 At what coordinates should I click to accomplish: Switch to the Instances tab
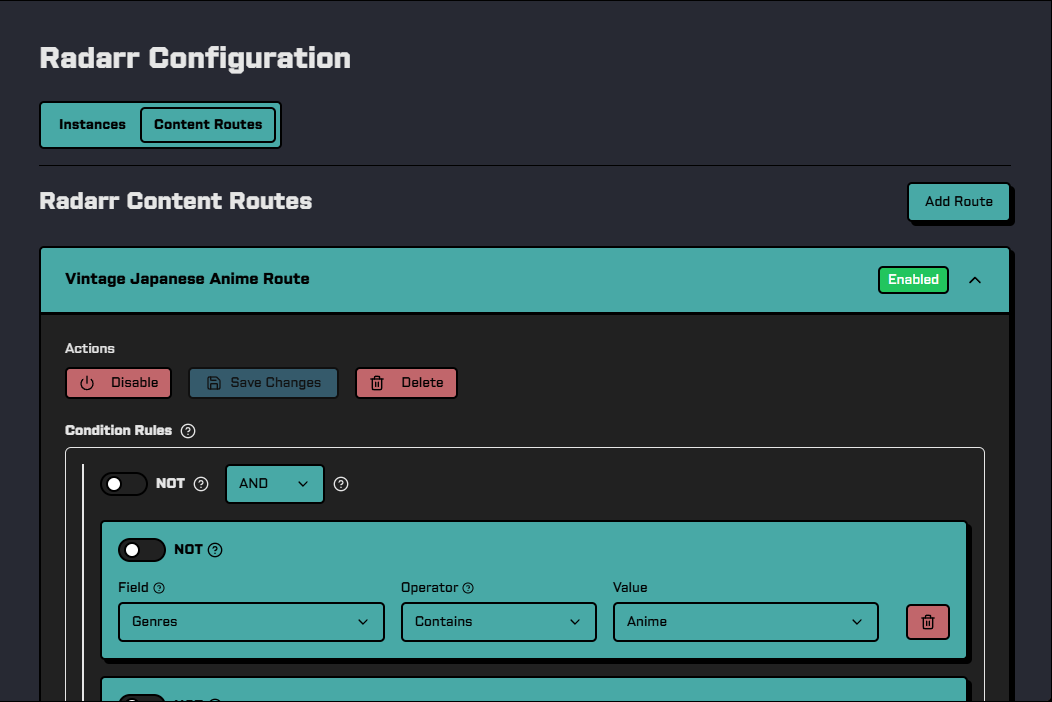click(x=93, y=125)
